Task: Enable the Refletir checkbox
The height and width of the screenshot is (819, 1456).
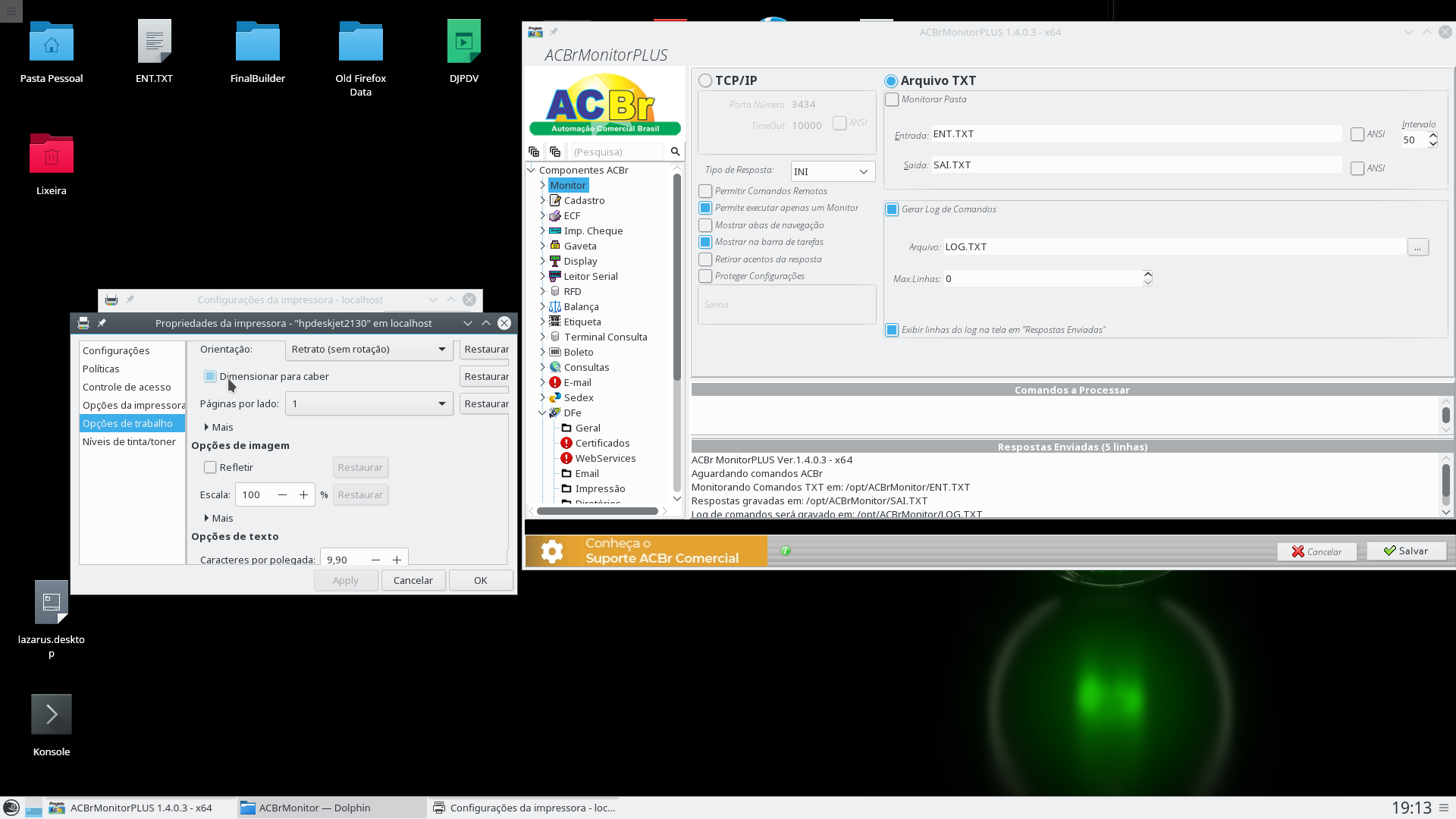Action: (210, 467)
